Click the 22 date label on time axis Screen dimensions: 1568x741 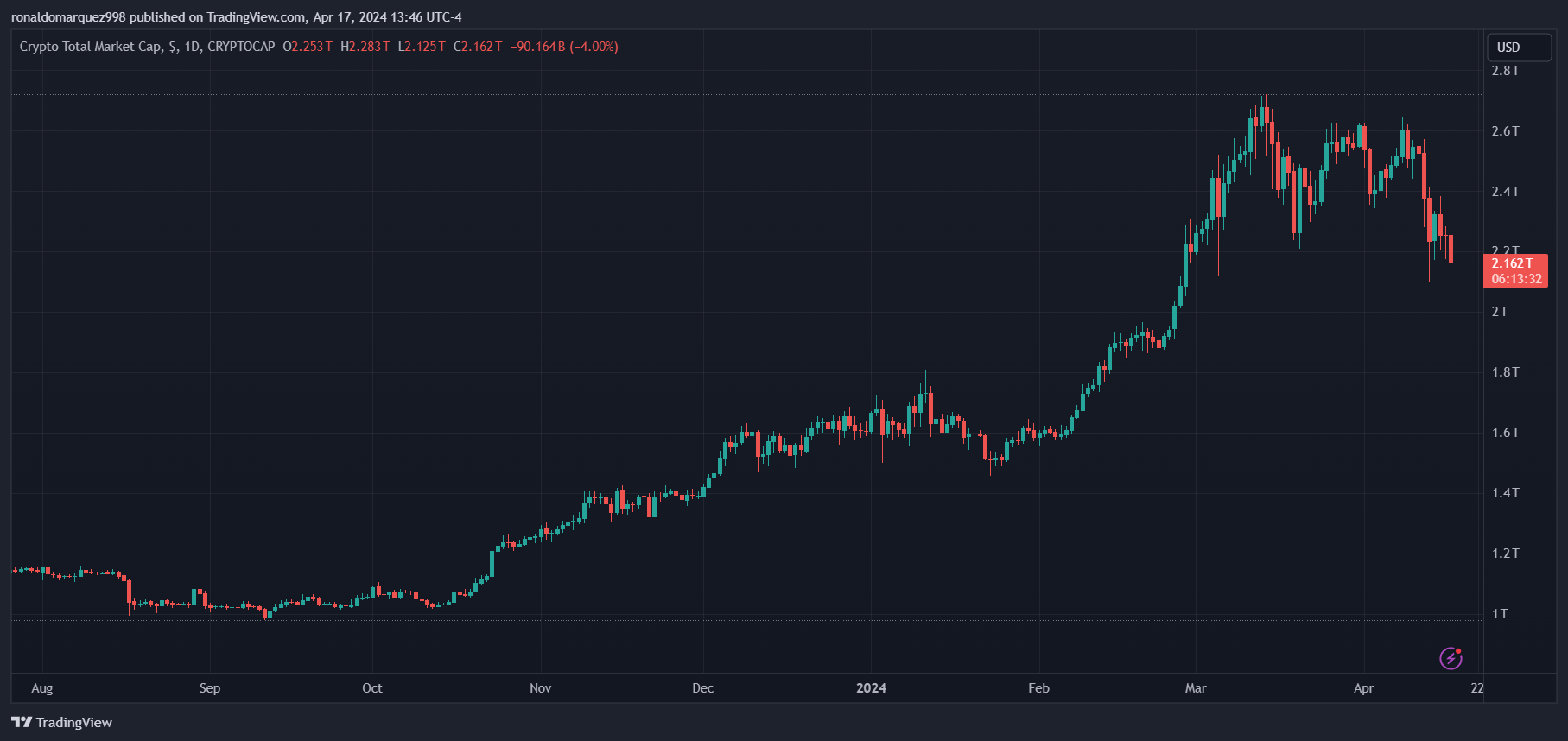(1477, 688)
